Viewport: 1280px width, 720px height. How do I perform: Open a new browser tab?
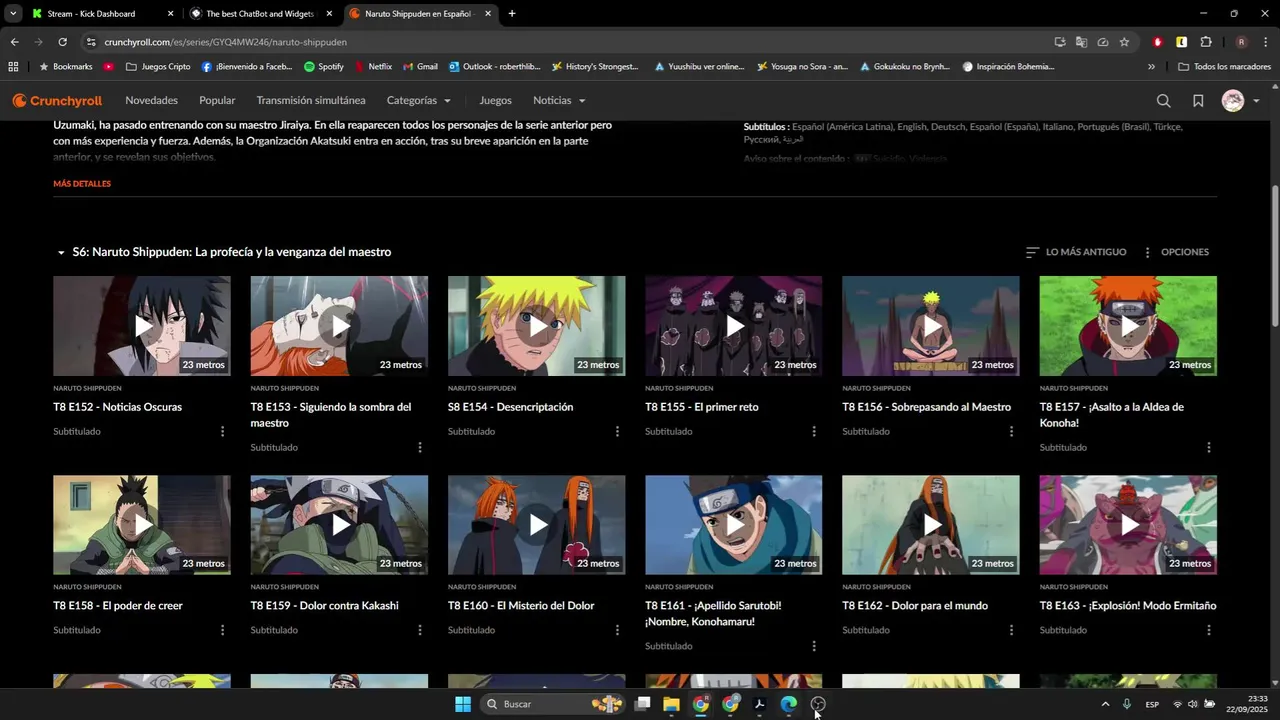pos(512,14)
